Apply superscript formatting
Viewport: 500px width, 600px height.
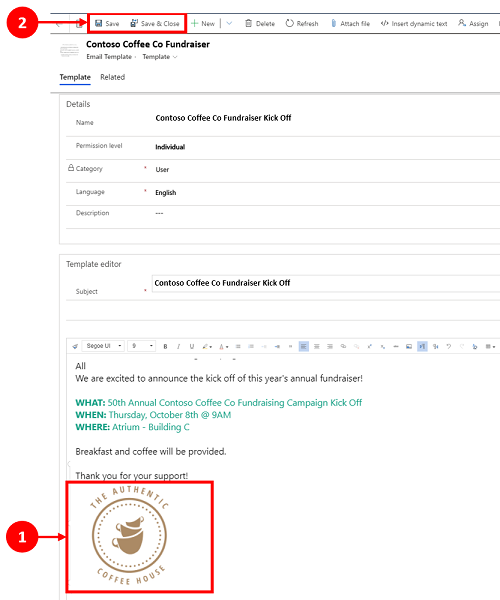coord(370,346)
